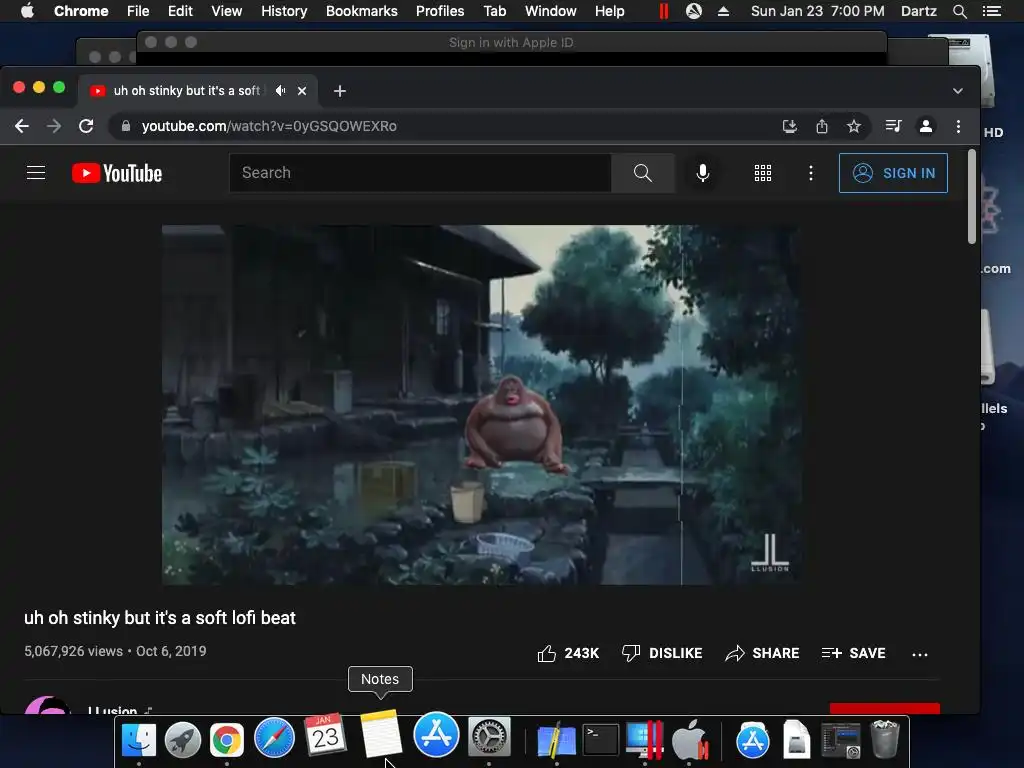Go back in Chrome
1024x768 pixels.
click(22, 126)
